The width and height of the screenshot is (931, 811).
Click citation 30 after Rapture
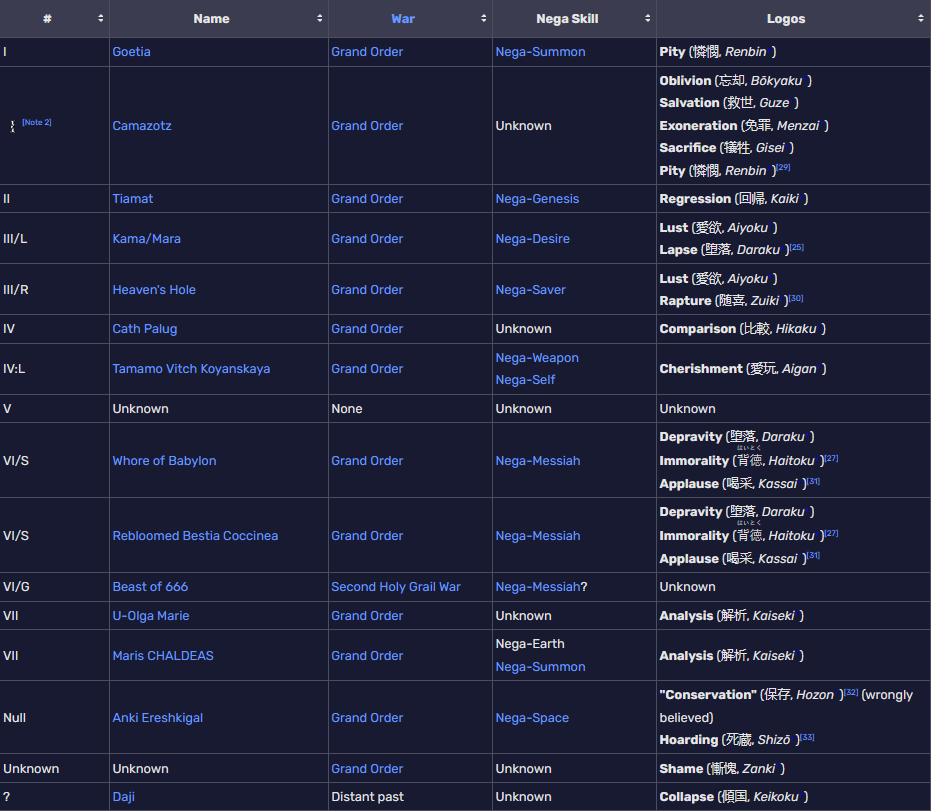pyautogui.click(x=796, y=298)
